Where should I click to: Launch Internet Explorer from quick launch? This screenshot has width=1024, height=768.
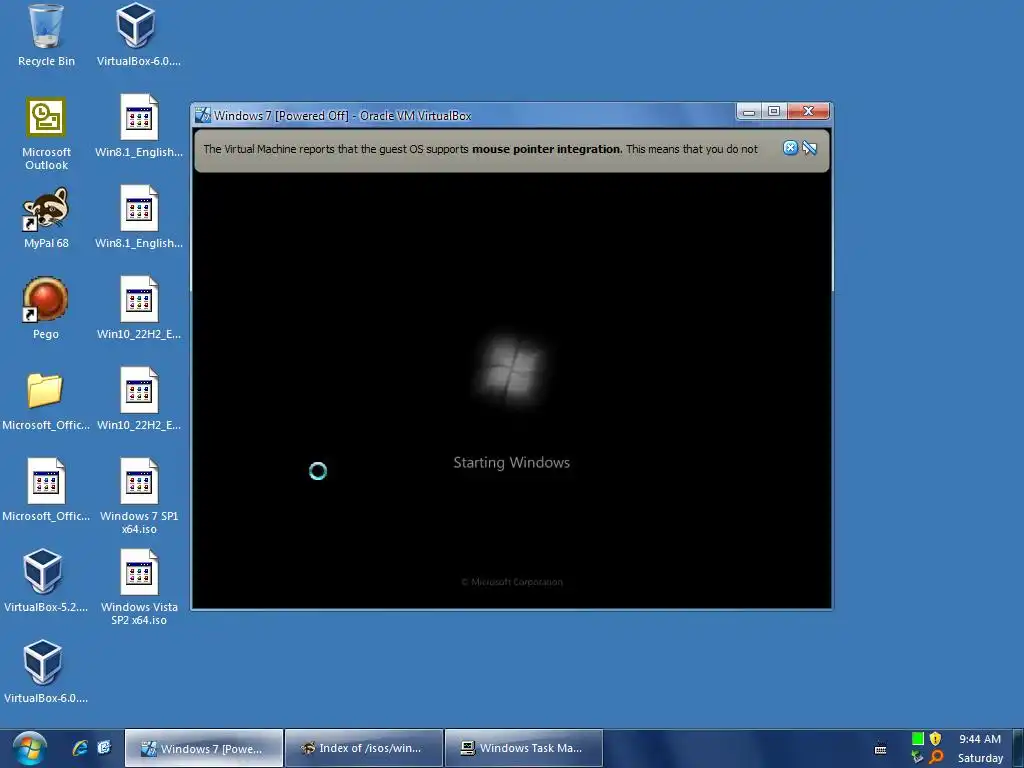[x=80, y=748]
